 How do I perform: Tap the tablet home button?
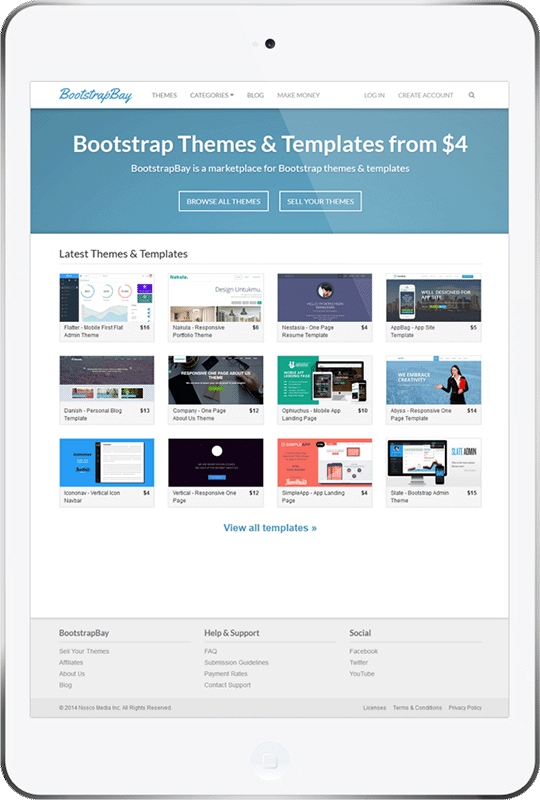click(x=269, y=761)
